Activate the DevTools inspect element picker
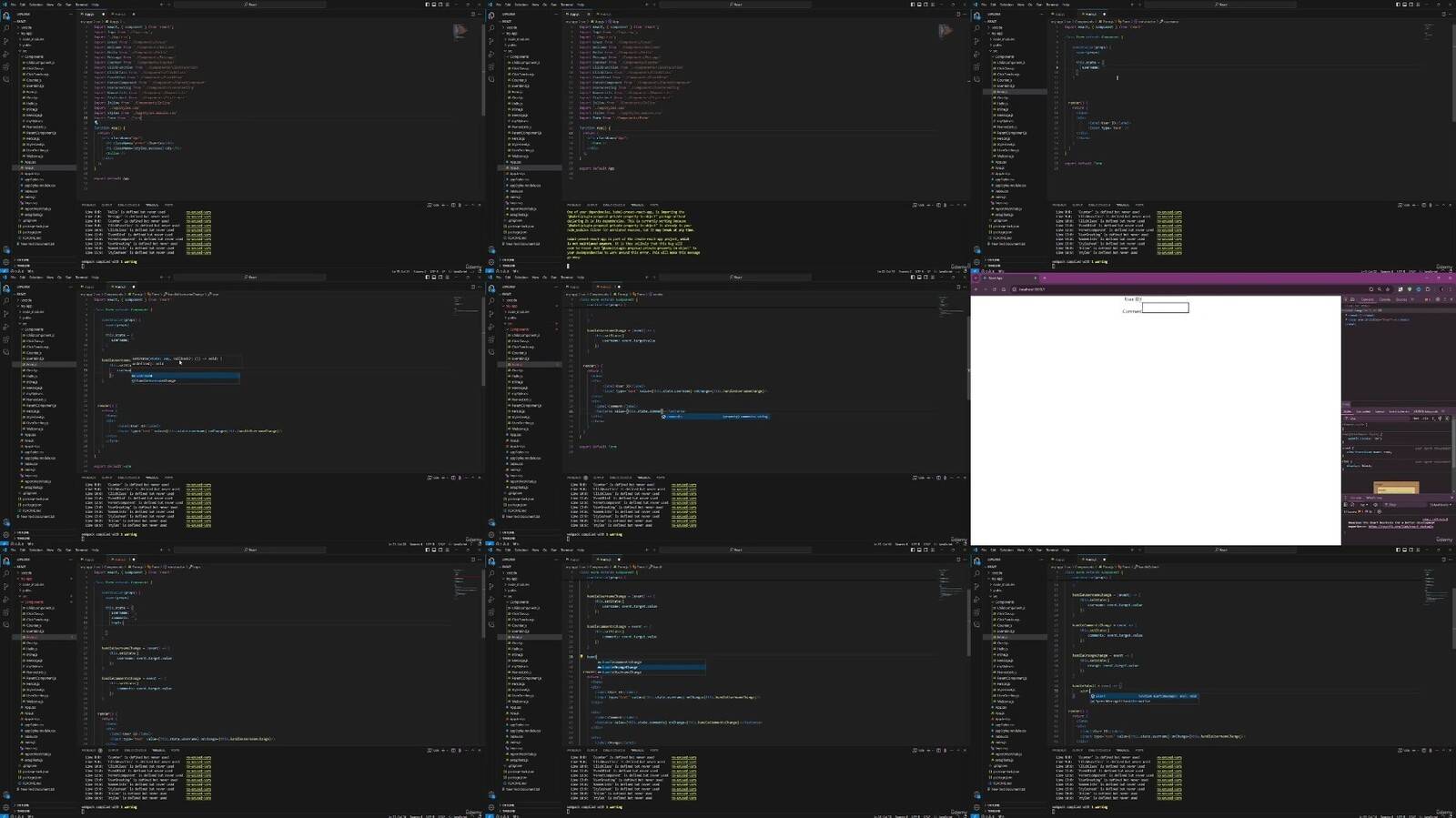The width and height of the screenshot is (1456, 818). point(1346,299)
